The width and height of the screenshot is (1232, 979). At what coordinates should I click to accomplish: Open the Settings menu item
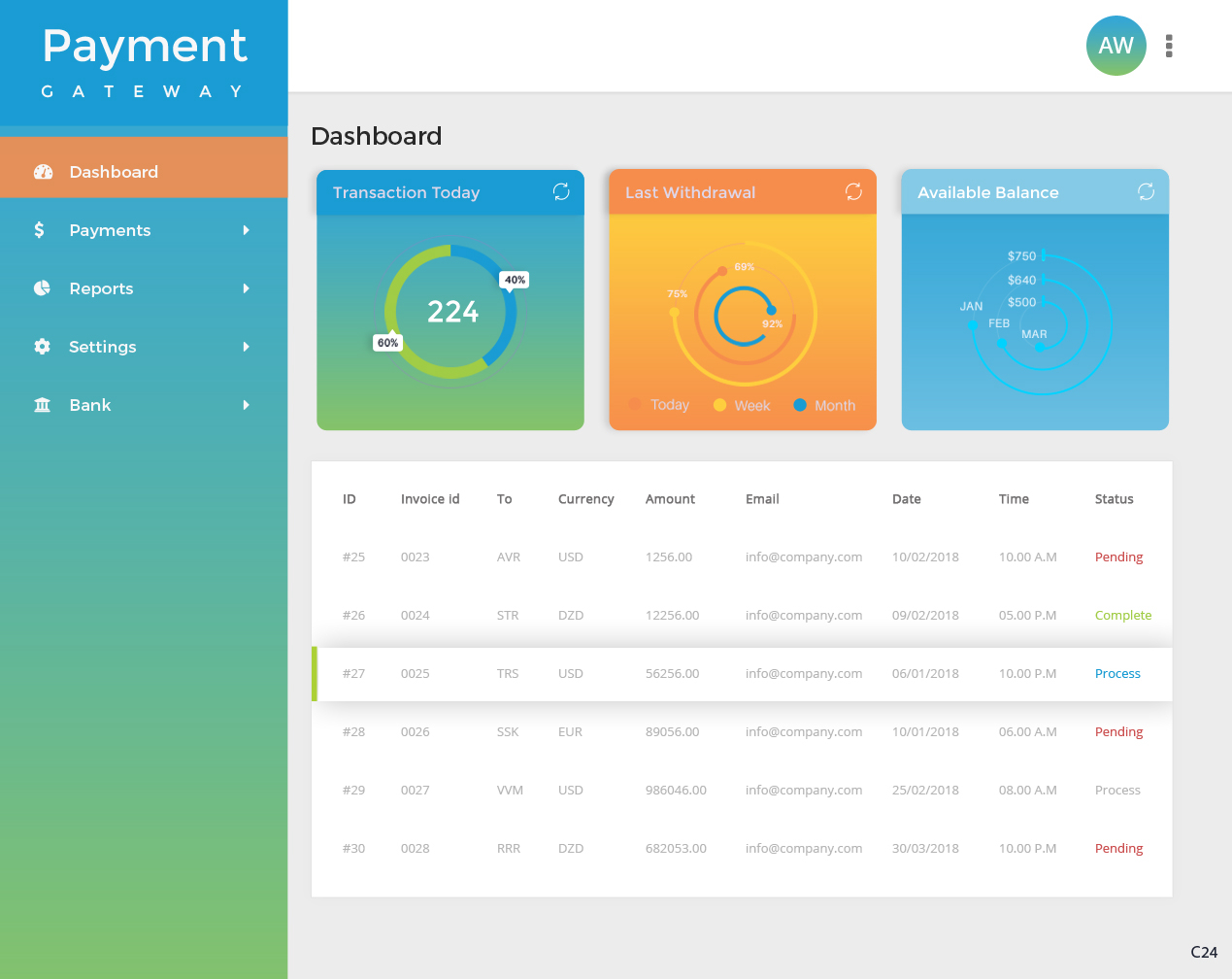point(144,347)
